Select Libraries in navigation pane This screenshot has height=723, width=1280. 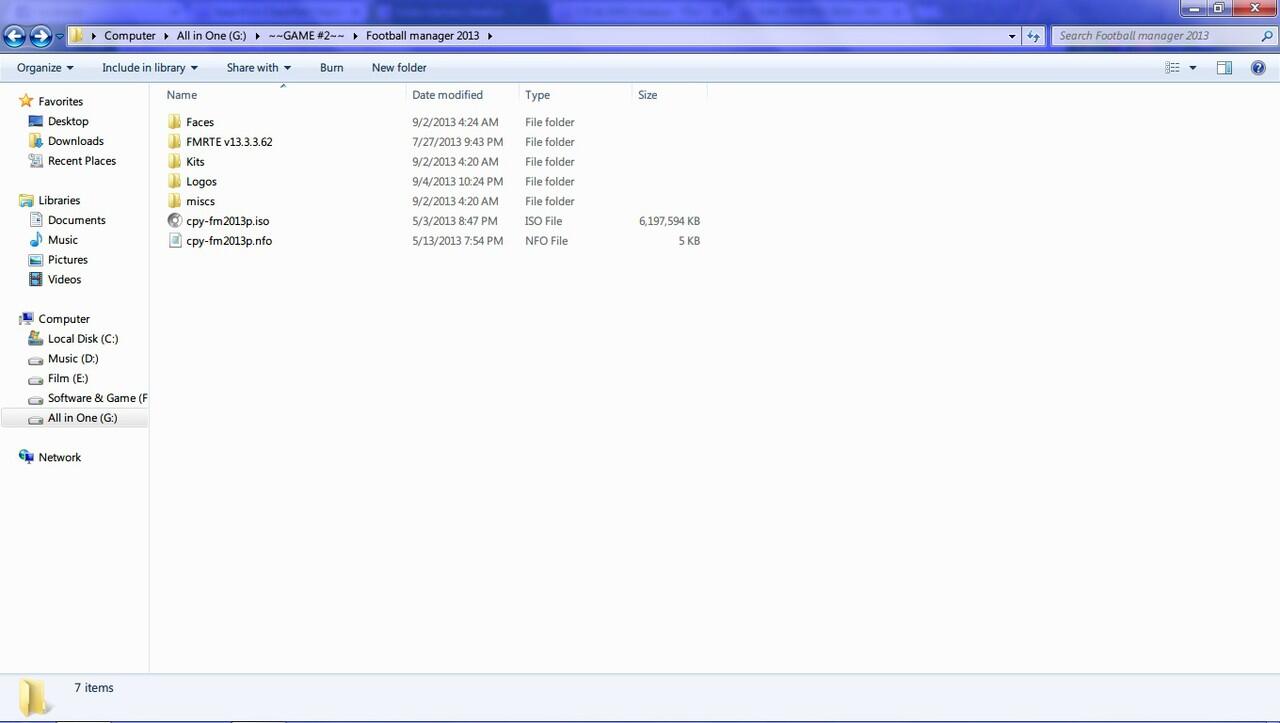pos(59,200)
